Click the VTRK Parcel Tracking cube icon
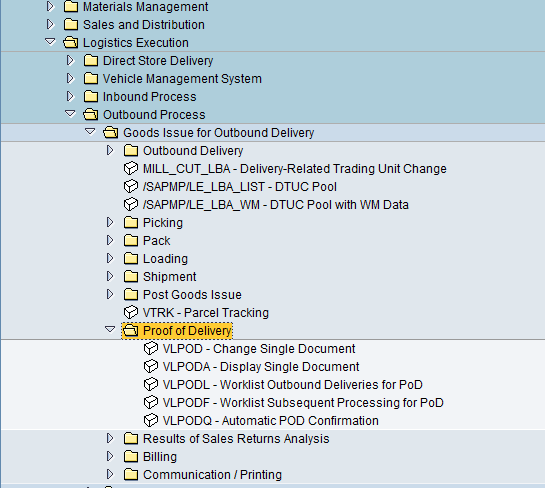This screenshot has height=488, width=545. (131, 312)
